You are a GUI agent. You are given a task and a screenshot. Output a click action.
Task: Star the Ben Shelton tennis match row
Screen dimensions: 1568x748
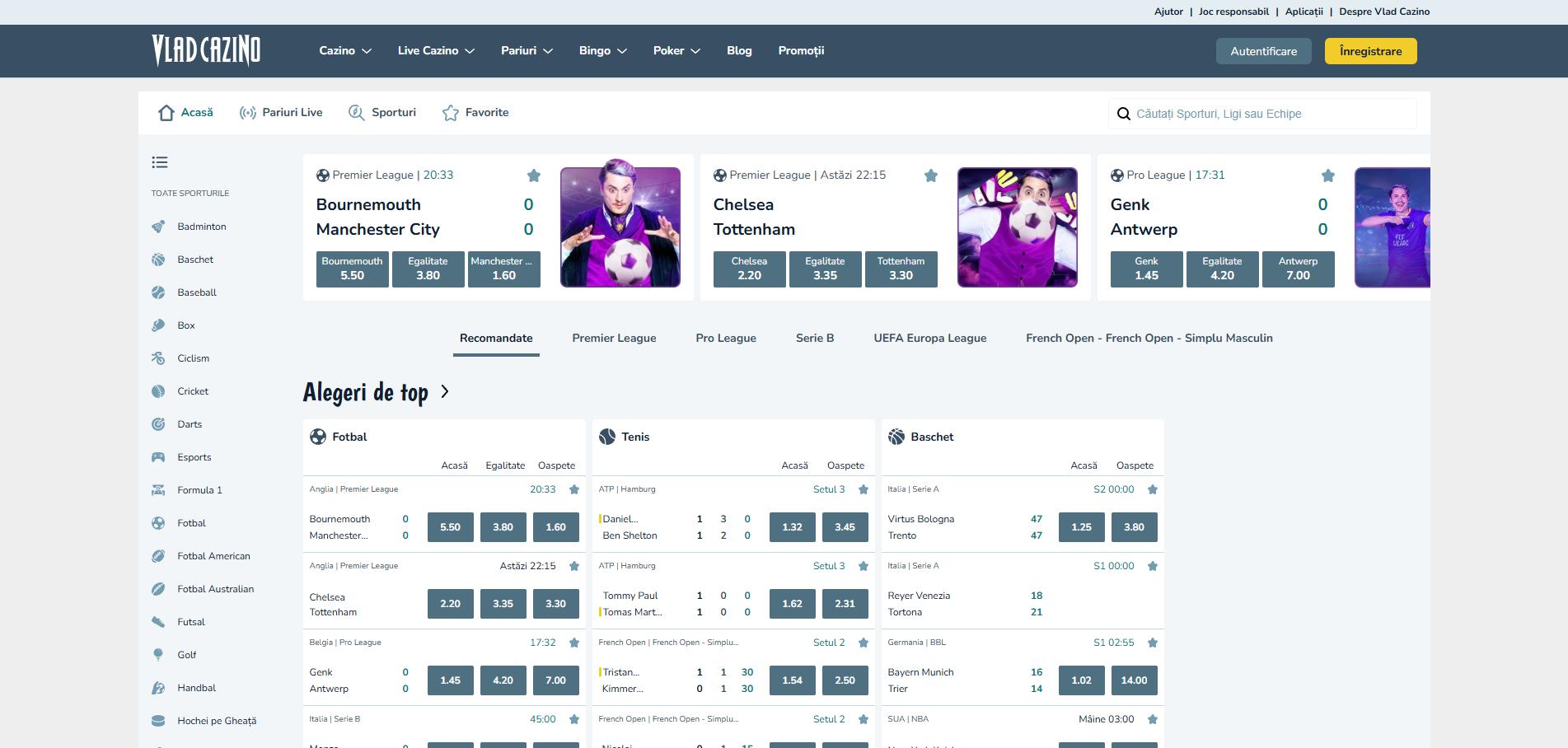tap(864, 489)
